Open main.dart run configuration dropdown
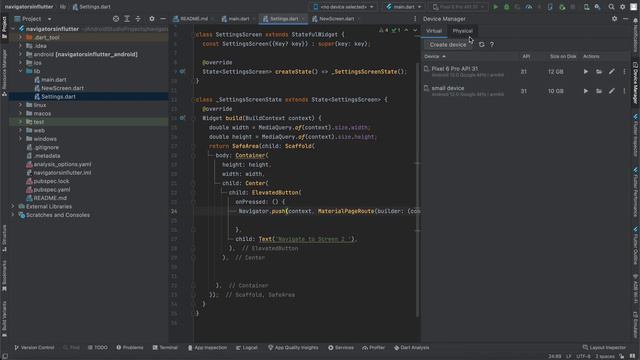This screenshot has width=640, height=360. click(403, 7)
